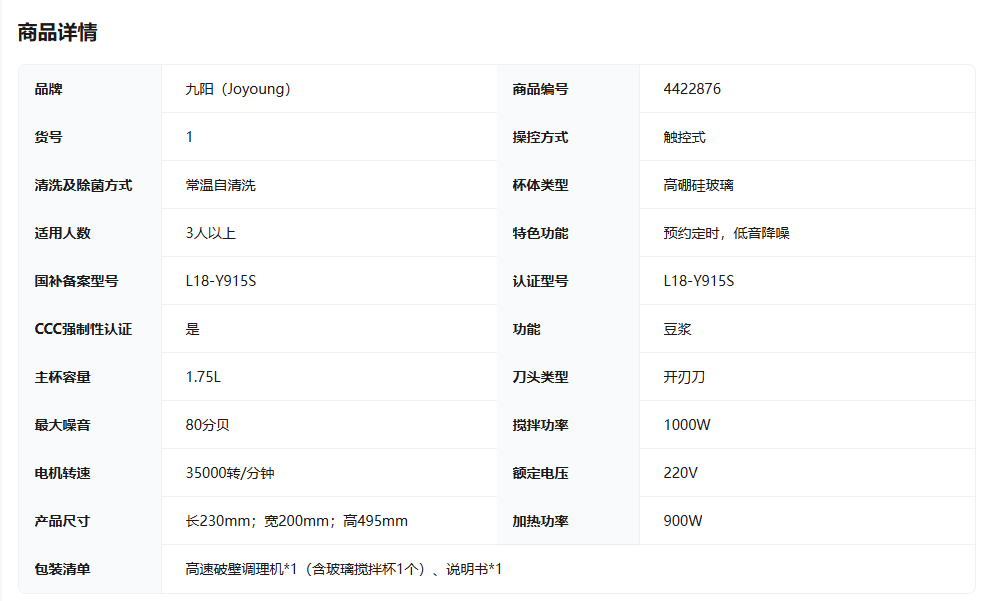Viewport: 982px width, 601px height.
Task: Click the model value beside 认证型号
Action: (x=698, y=281)
